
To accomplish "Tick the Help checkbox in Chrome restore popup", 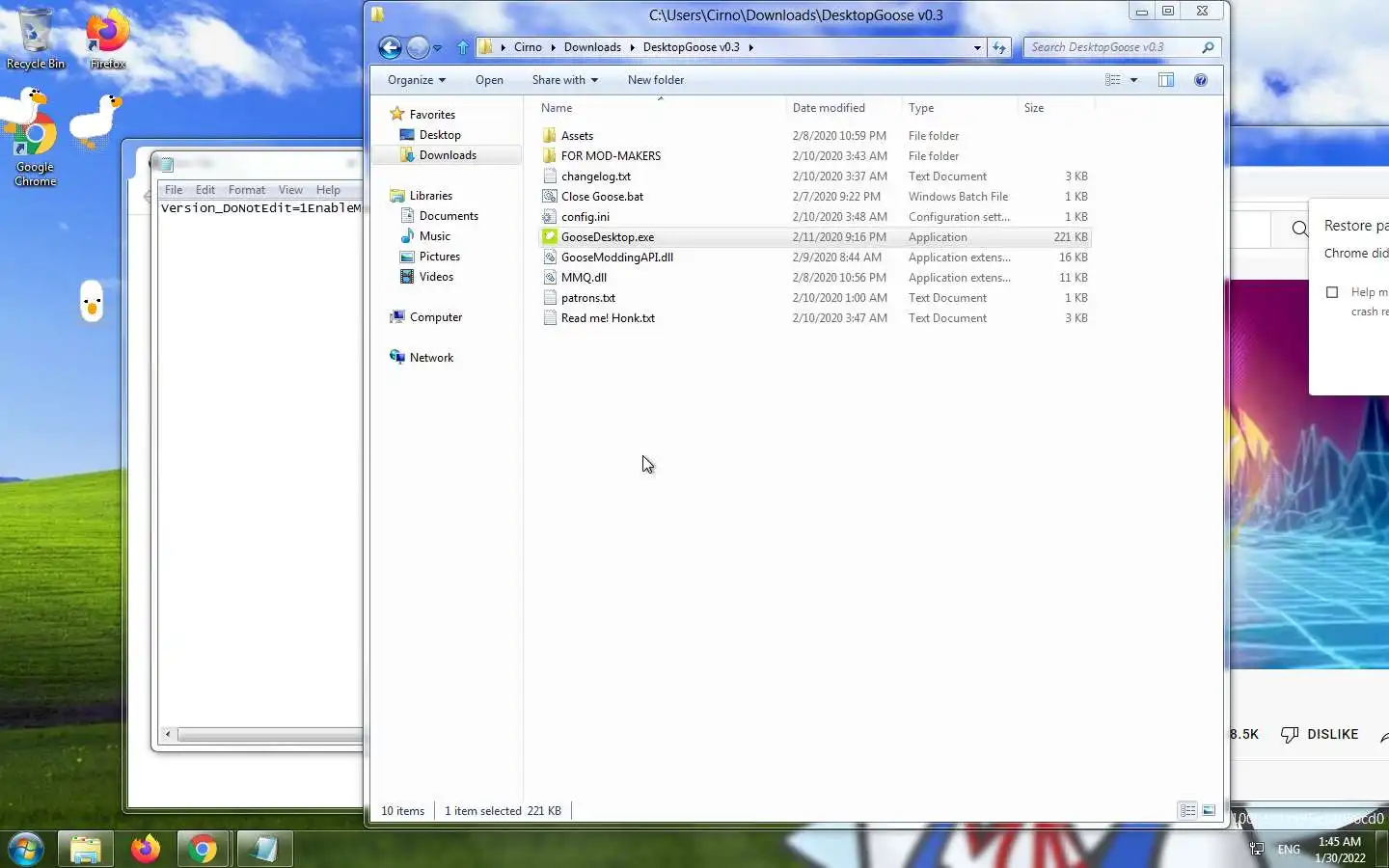I will coord(1332,292).
